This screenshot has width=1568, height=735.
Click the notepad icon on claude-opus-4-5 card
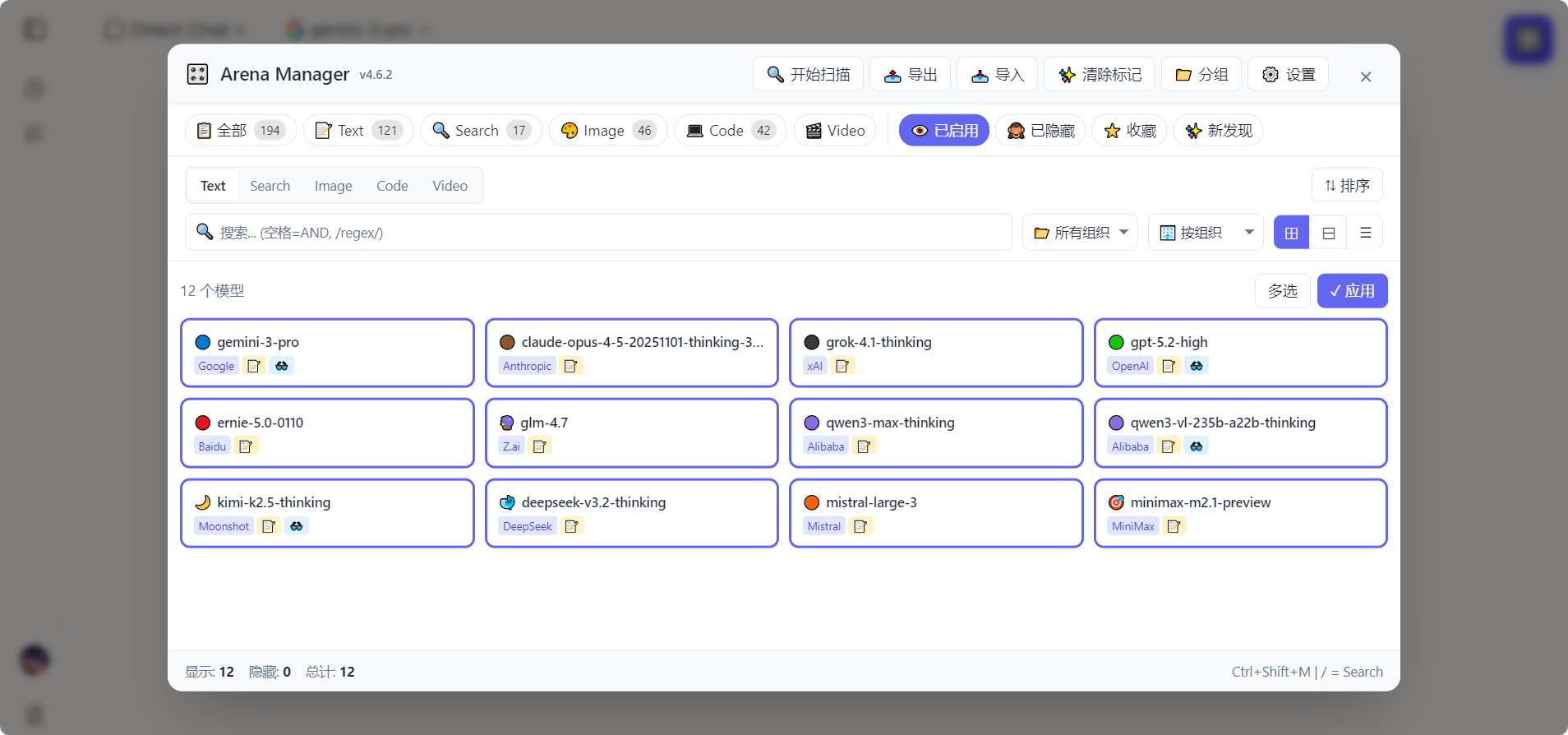coord(571,366)
